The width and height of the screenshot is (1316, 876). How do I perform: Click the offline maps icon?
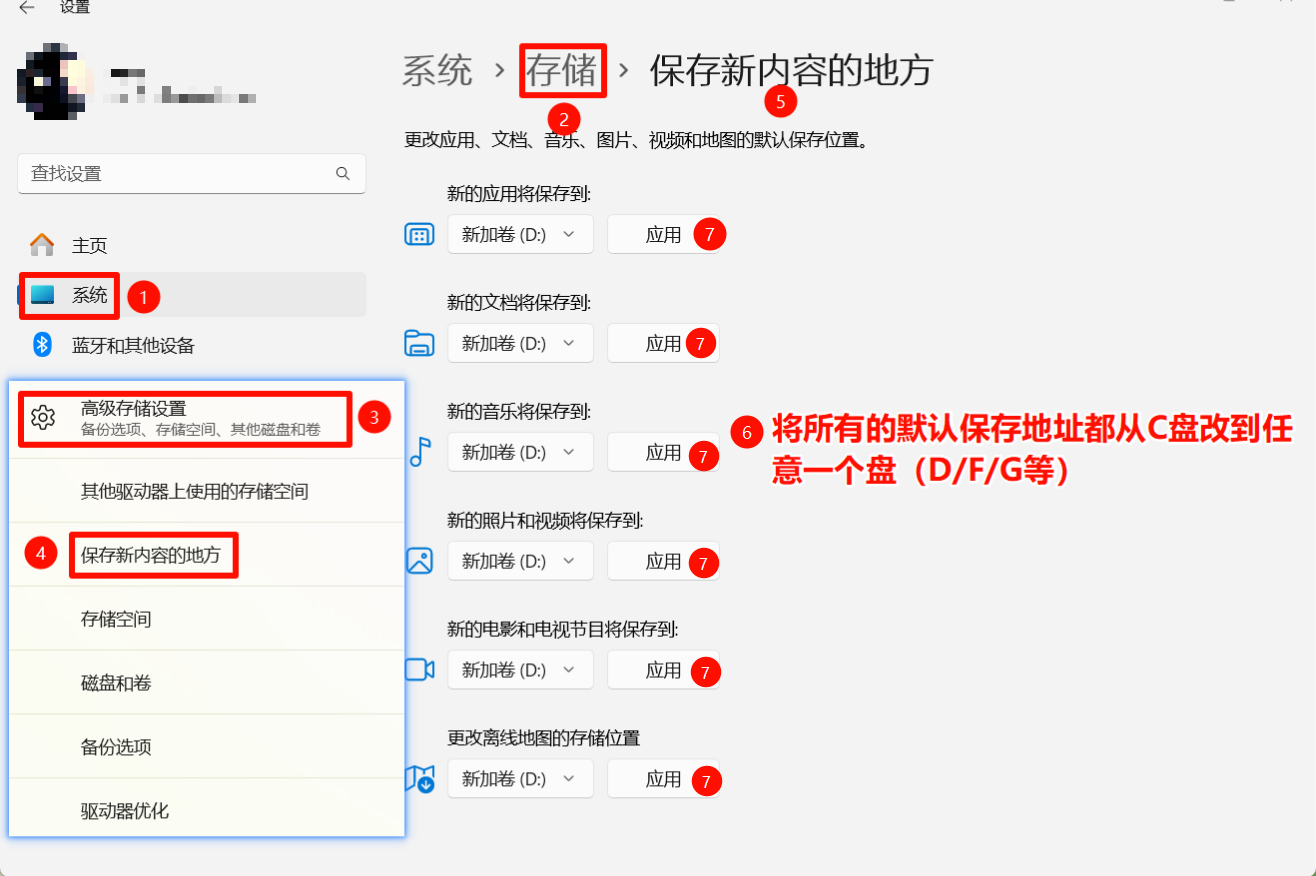tap(419, 779)
